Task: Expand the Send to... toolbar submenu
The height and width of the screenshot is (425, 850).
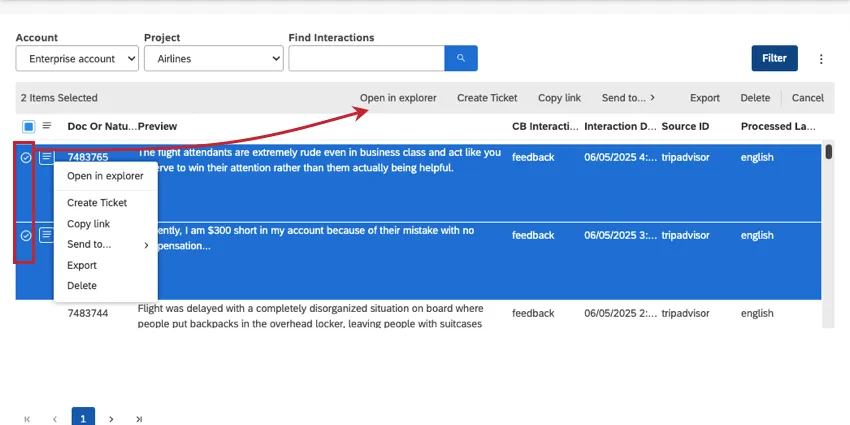Action: [x=628, y=98]
